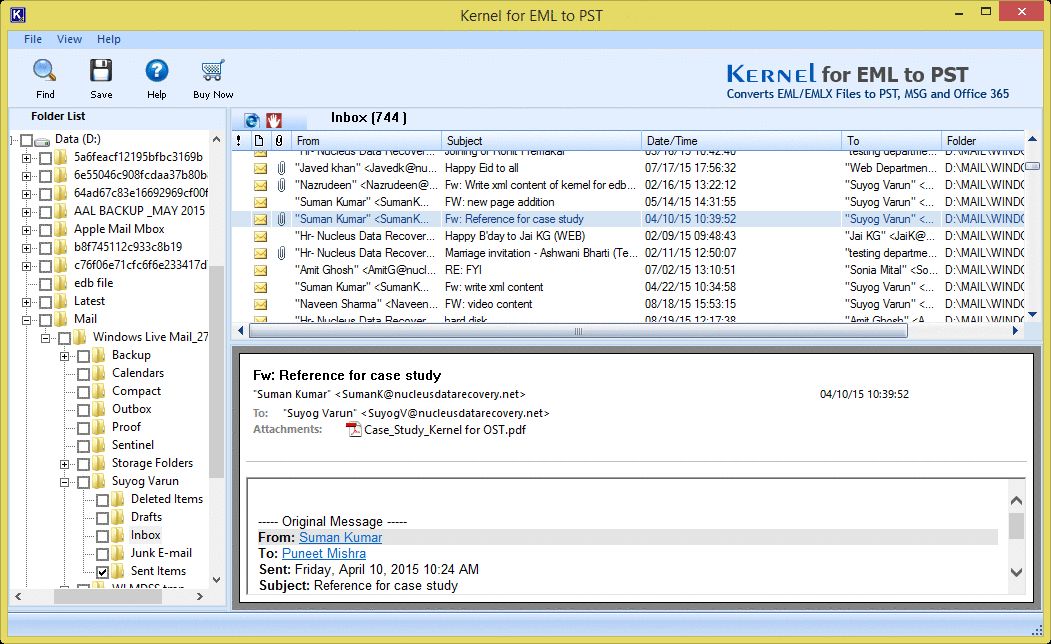This screenshot has width=1051, height=644.
Task: Select RE: FYI email from Amit Ghosh
Action: click(628, 270)
